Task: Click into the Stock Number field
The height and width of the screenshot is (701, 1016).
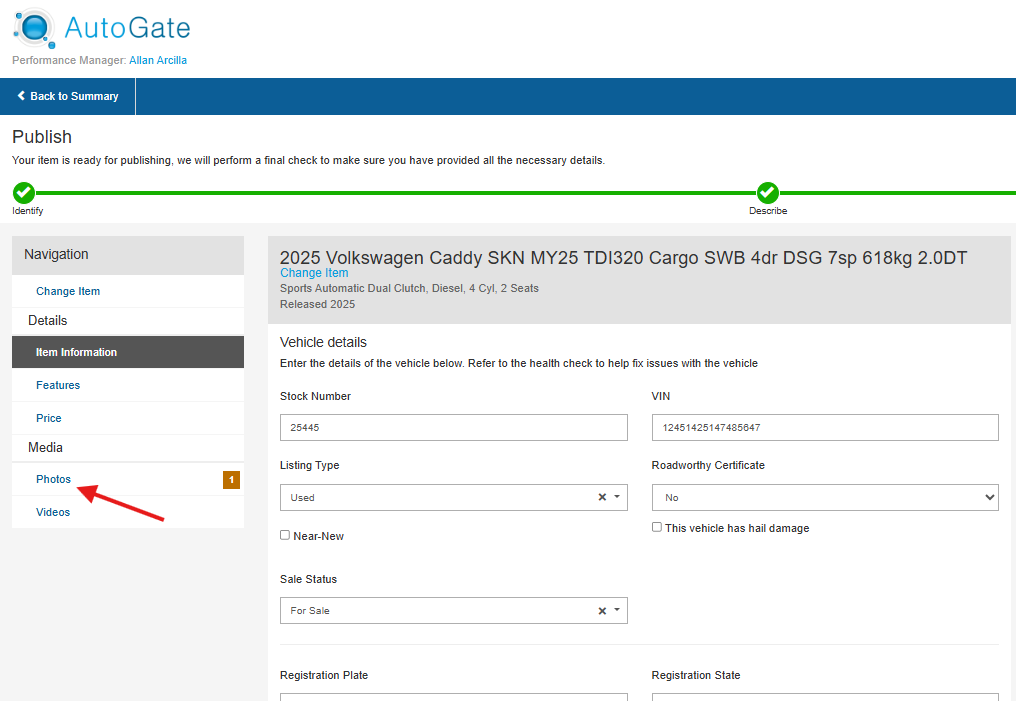Action: coord(453,427)
